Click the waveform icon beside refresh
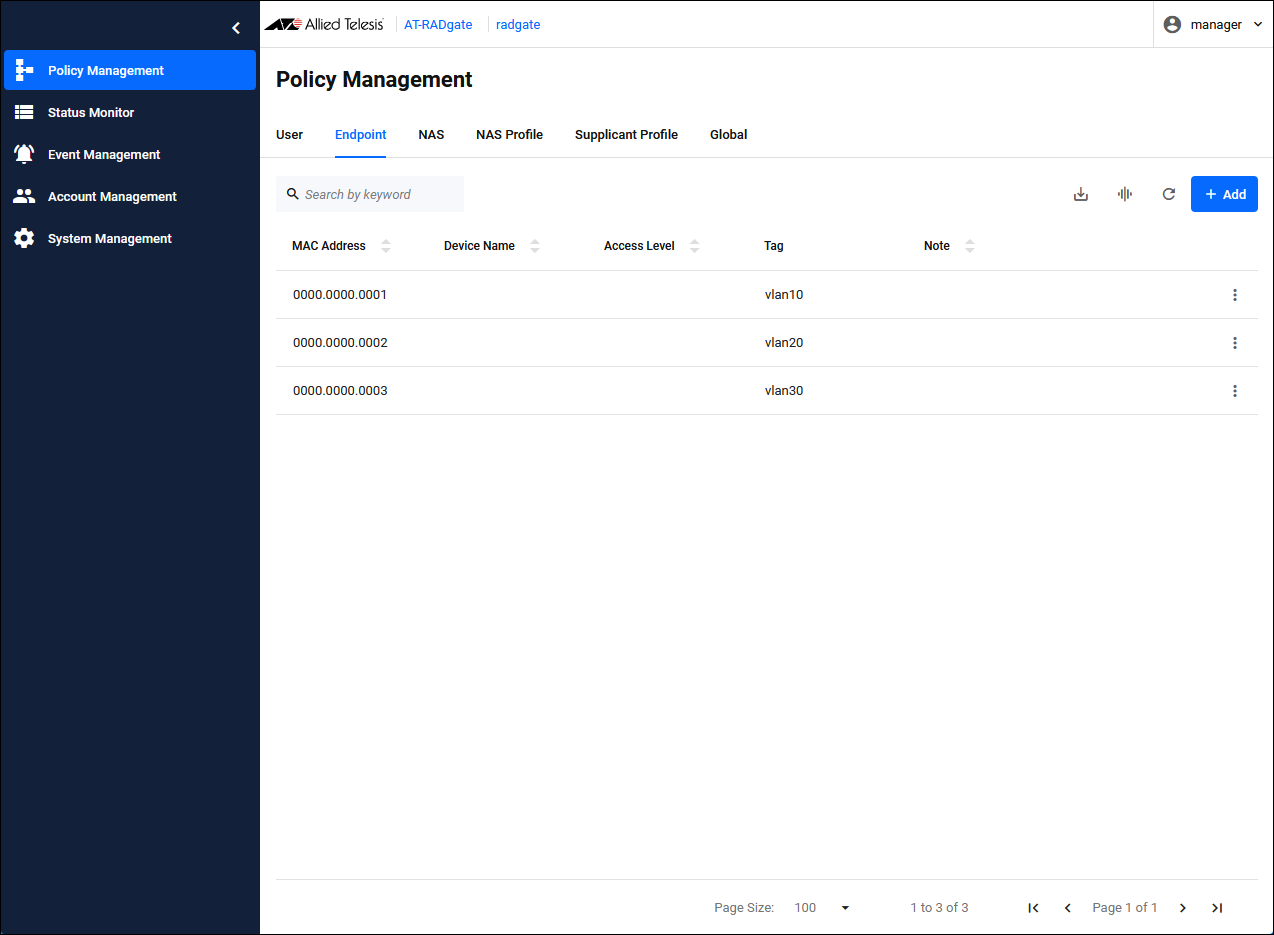The image size is (1274, 935). (1125, 194)
